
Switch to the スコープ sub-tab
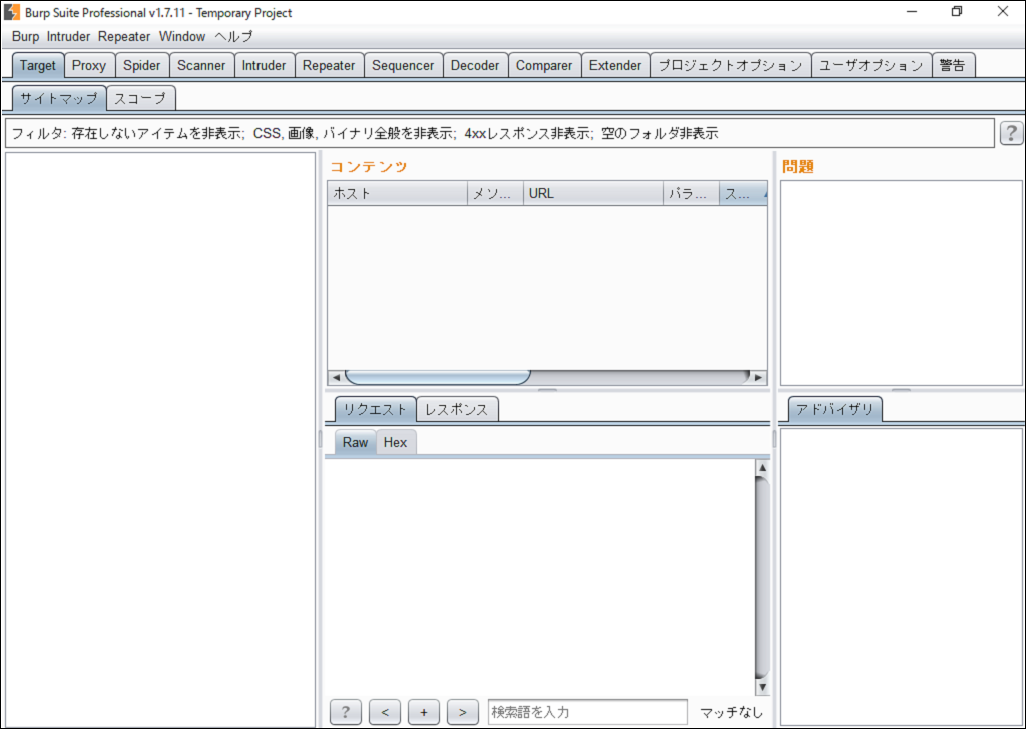pyautogui.click(x=141, y=99)
